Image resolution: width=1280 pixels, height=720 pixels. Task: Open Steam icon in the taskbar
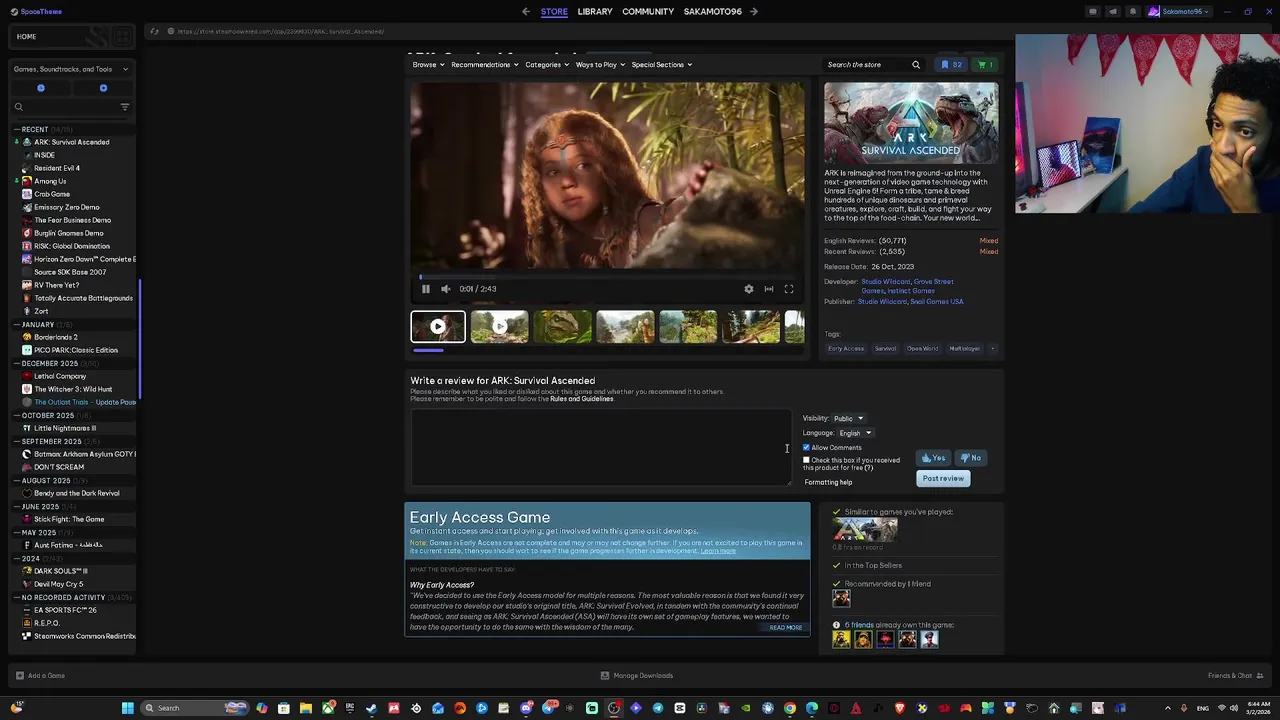372,708
